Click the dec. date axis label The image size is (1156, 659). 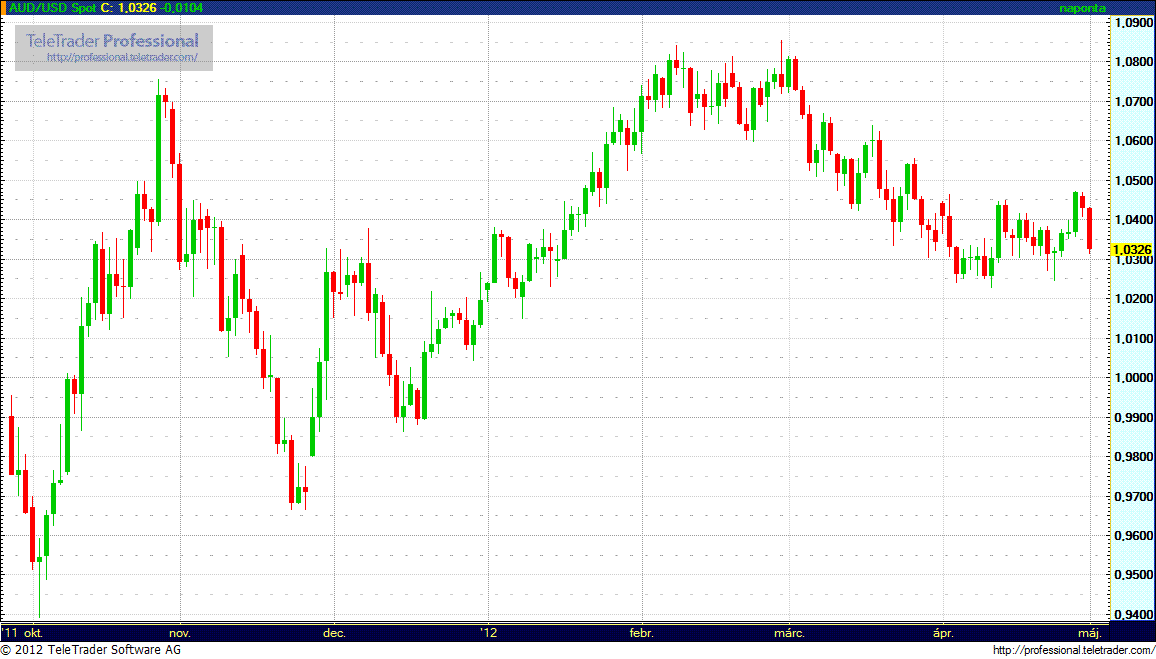335,632
